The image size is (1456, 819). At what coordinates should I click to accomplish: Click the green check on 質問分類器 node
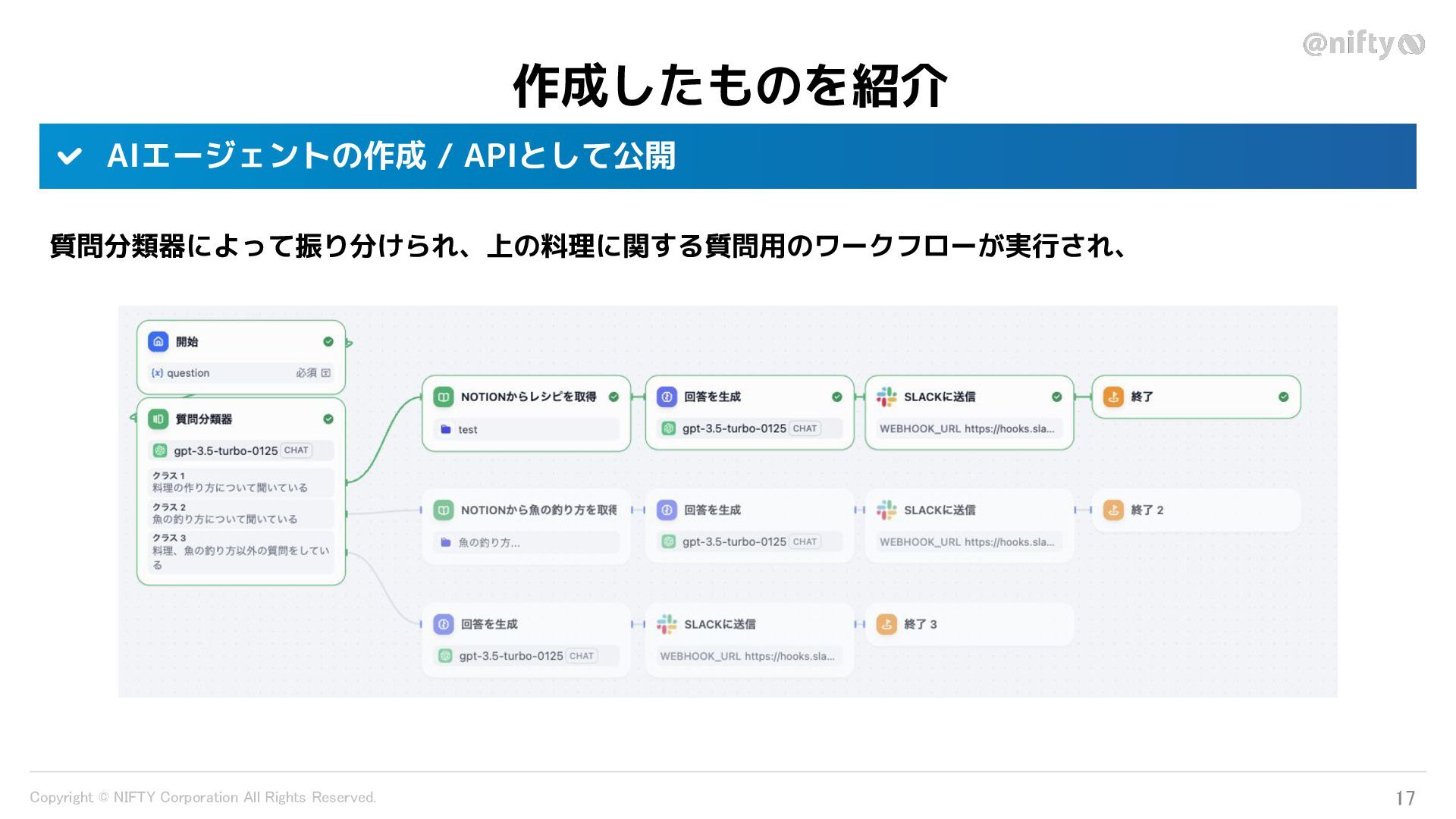click(328, 419)
